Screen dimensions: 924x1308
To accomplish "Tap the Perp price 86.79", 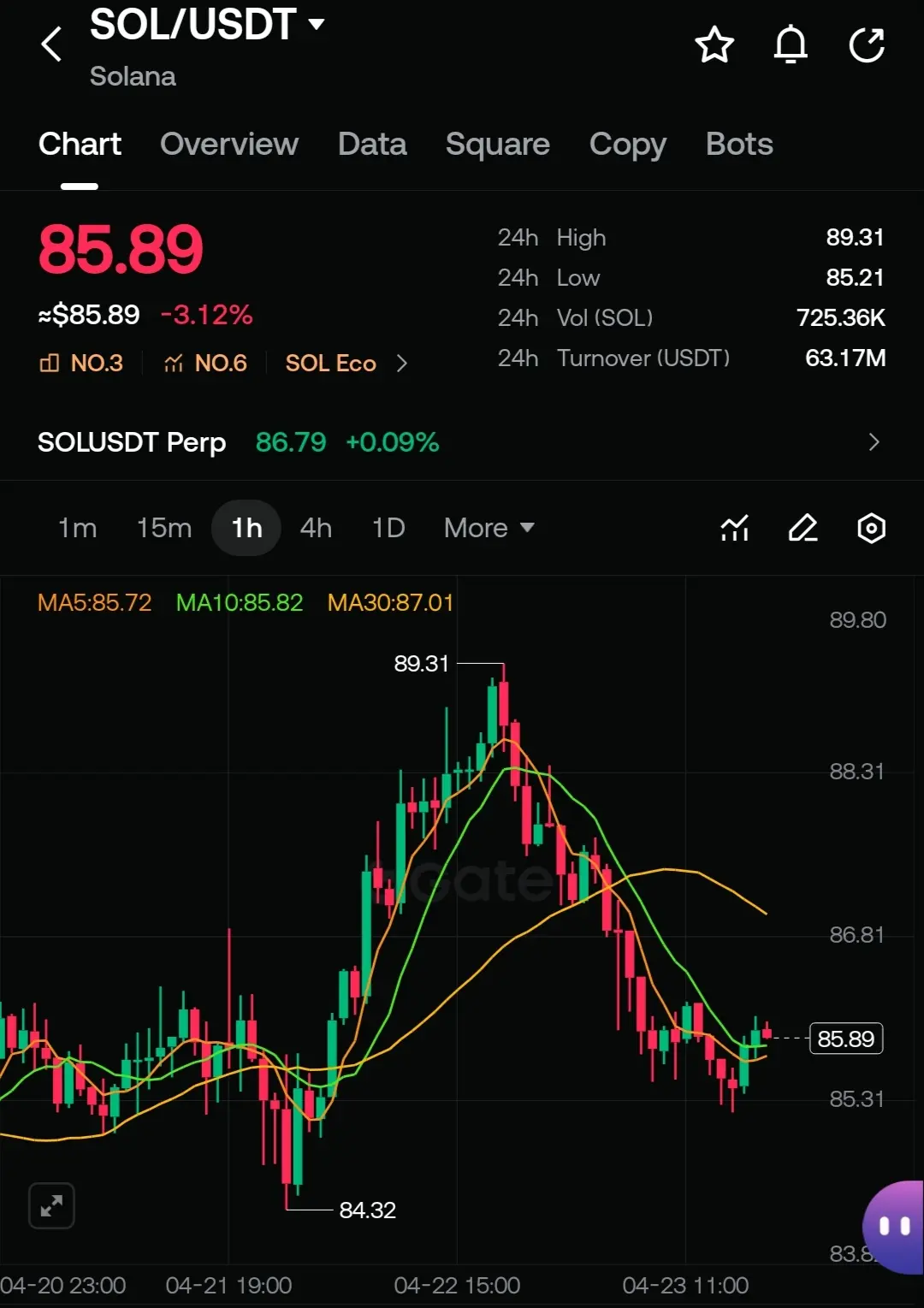I will tap(291, 442).
